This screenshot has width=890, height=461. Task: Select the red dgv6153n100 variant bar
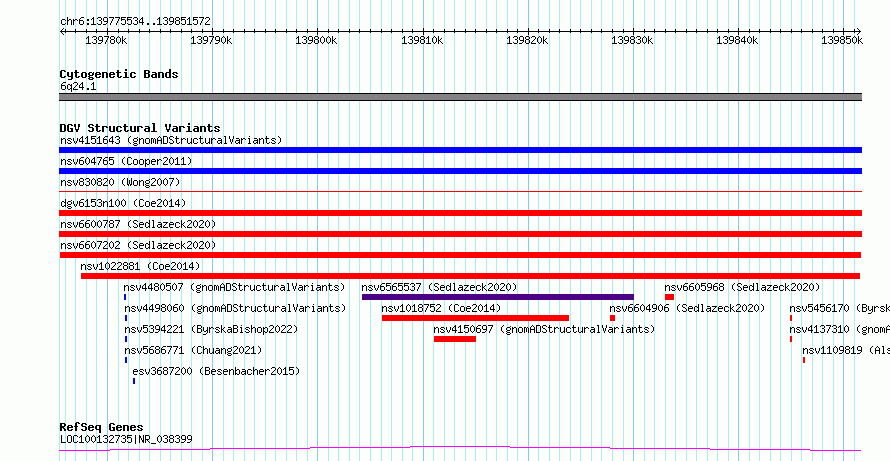coord(460,213)
